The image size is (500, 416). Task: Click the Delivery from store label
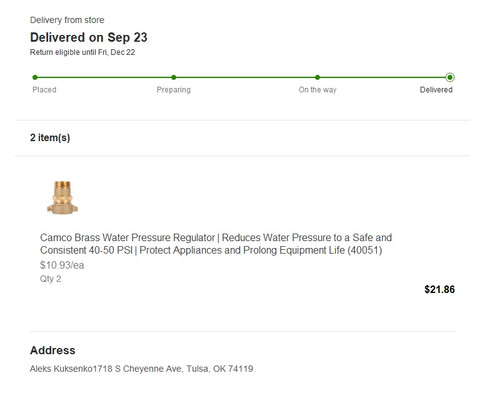click(x=67, y=20)
